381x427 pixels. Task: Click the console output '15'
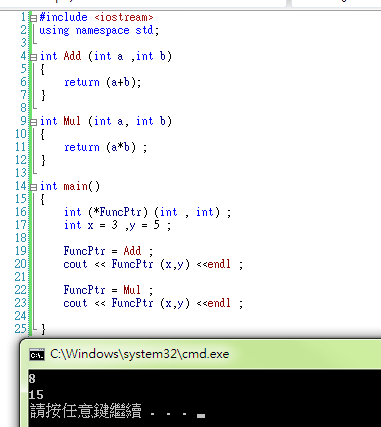pyautogui.click(x=36, y=395)
